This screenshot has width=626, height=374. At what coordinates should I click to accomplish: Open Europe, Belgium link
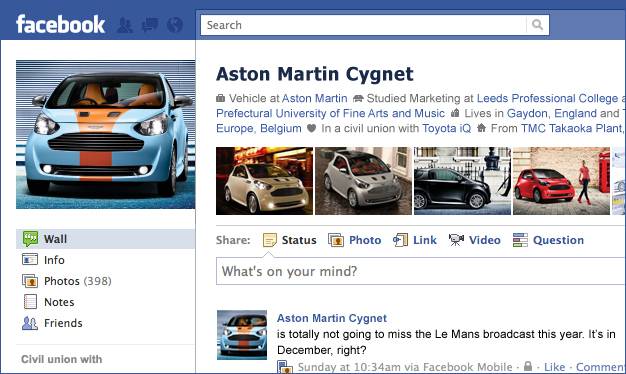pos(259,129)
